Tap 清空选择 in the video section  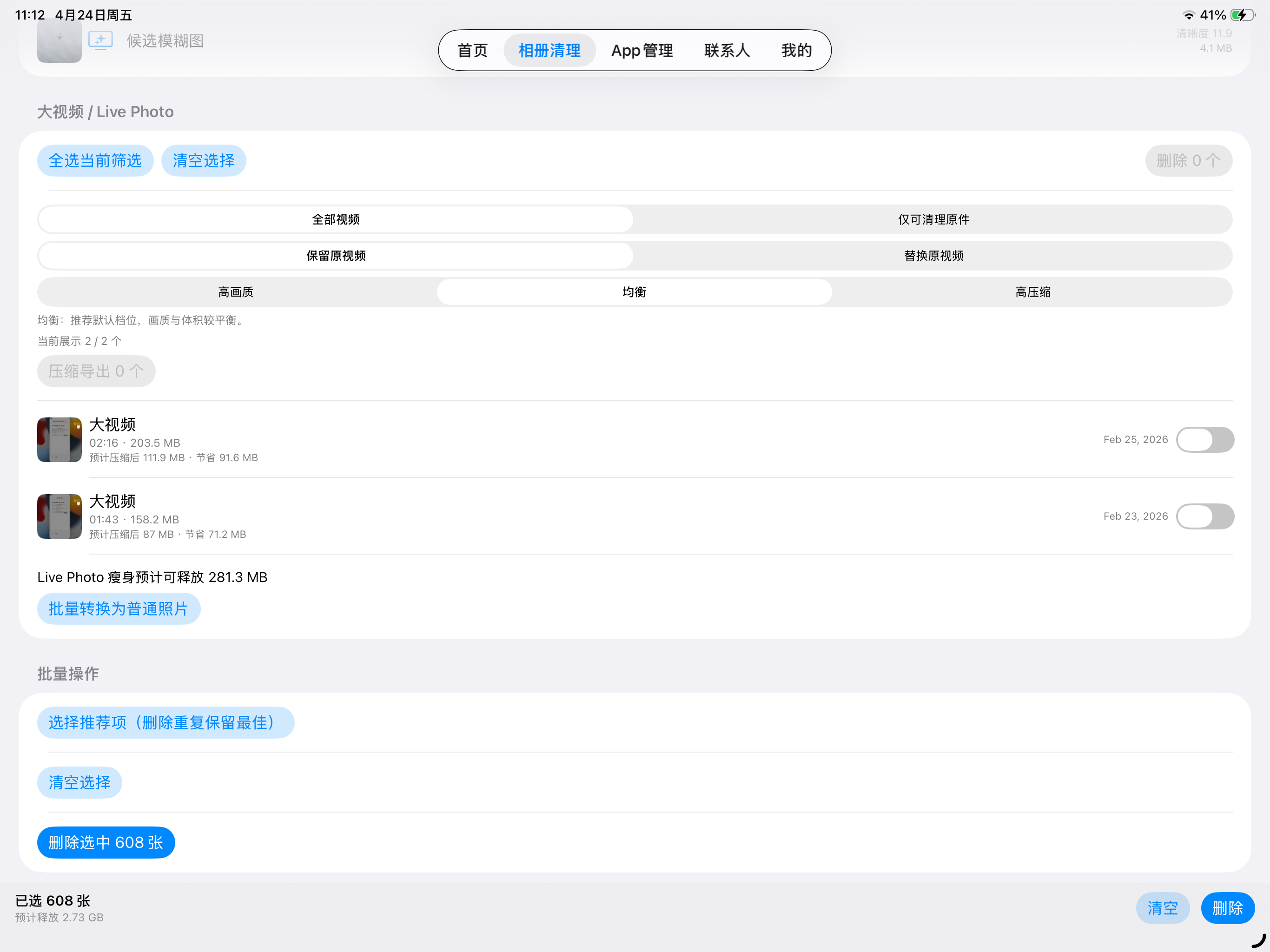204,161
